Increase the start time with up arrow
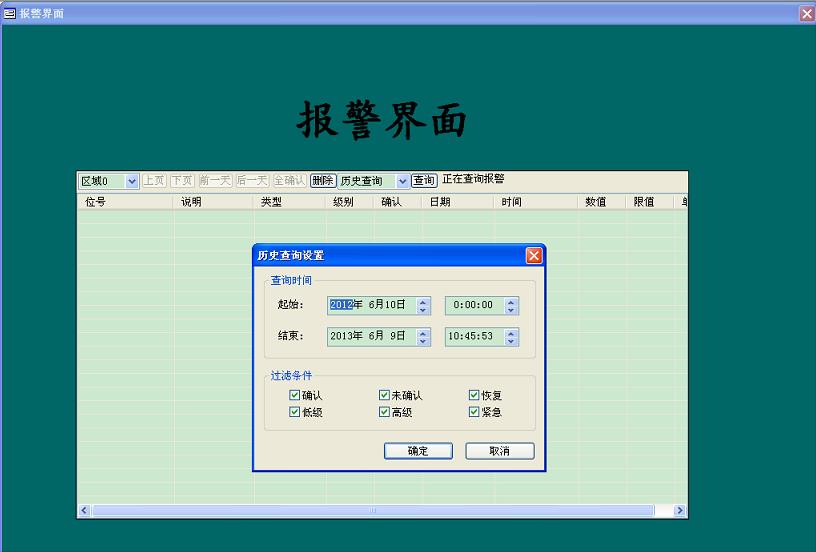816x552 pixels. tap(511, 301)
